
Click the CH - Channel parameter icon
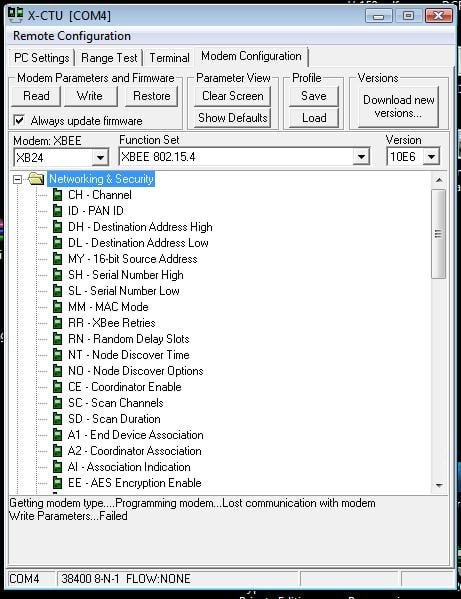(x=57, y=195)
